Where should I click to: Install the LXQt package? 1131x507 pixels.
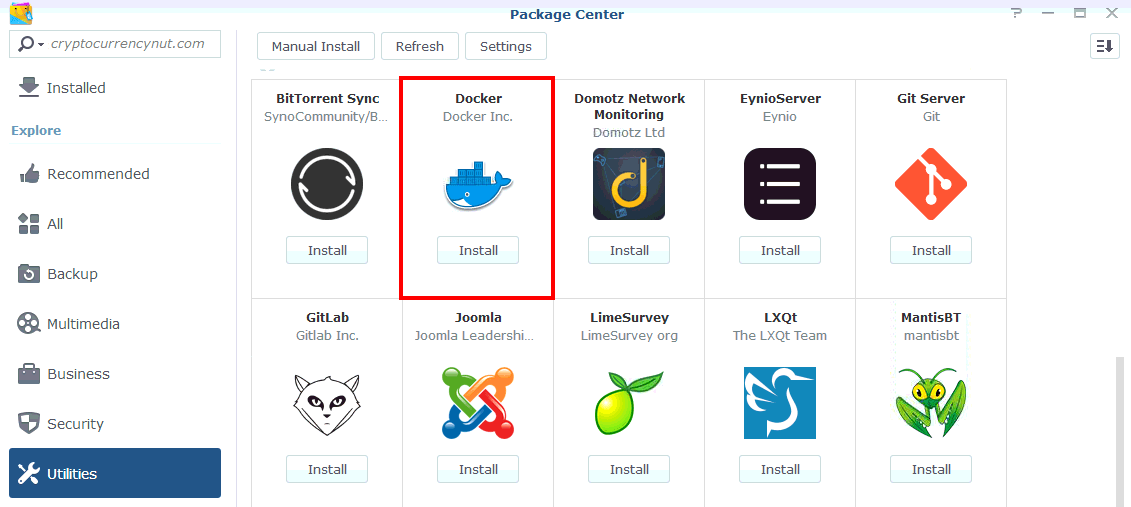780,469
